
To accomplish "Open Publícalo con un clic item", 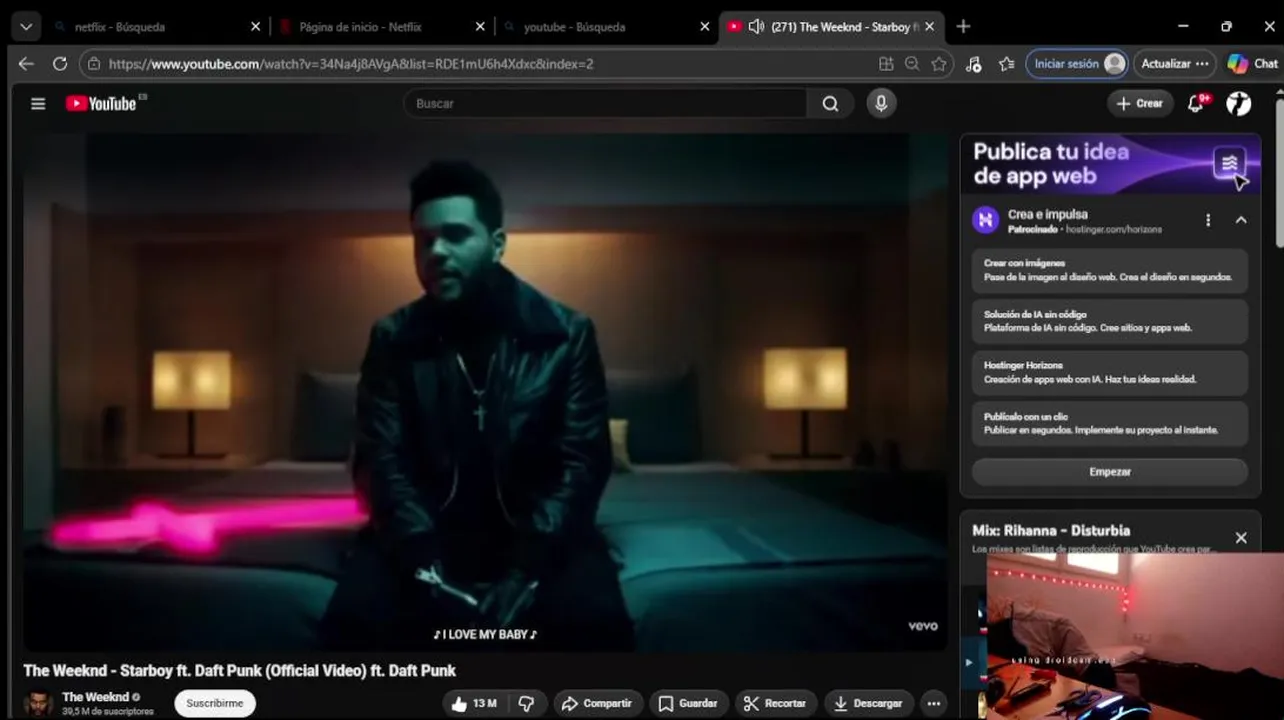I will [1110, 423].
